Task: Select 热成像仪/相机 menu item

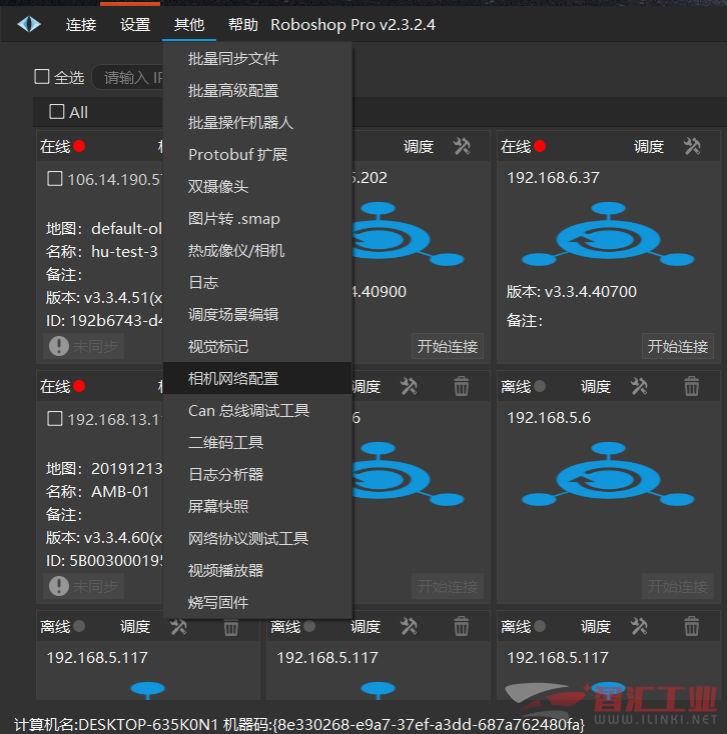Action: point(257,250)
